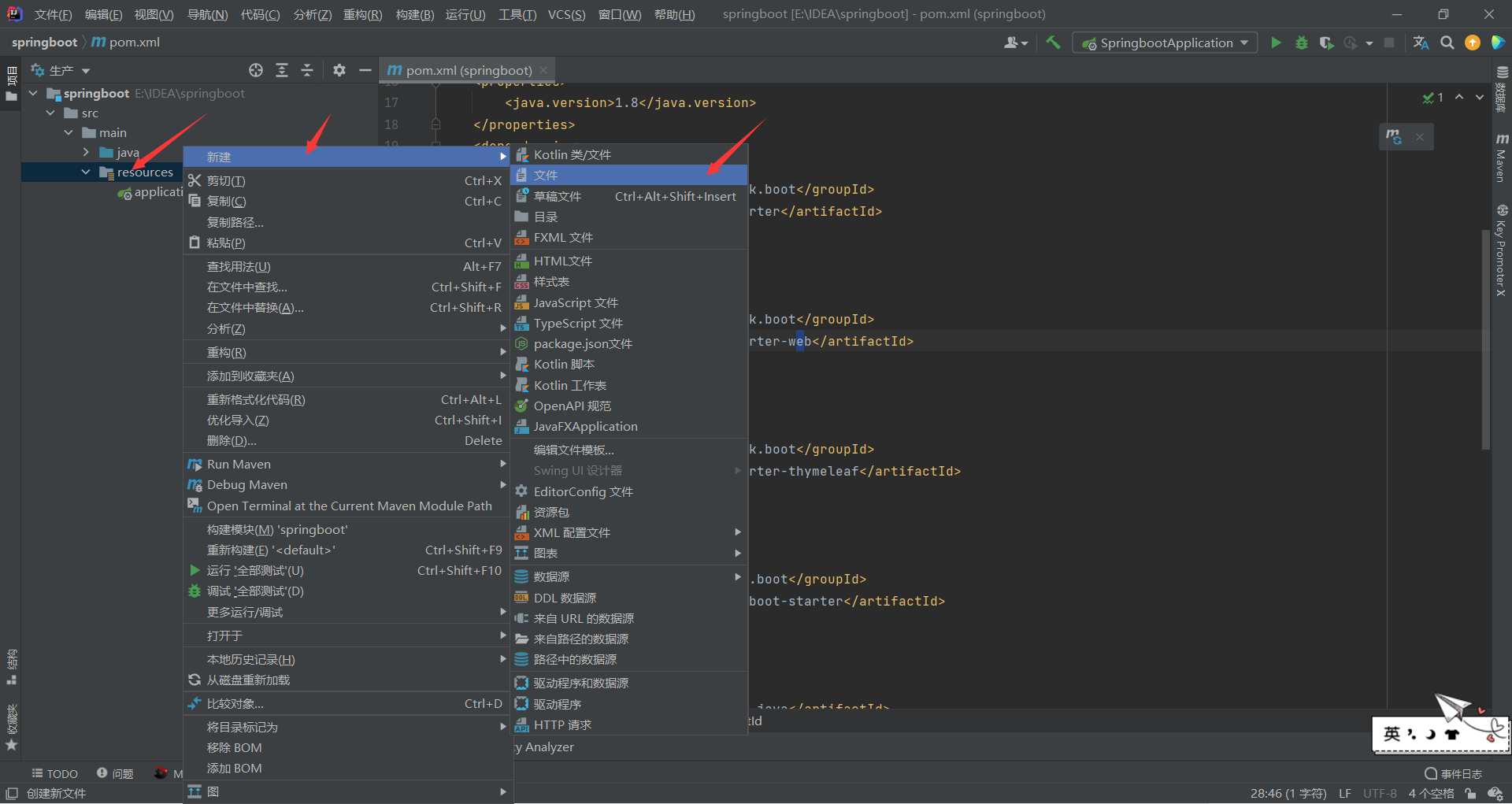Viewport: 1512px width, 804px height.
Task: Click the Translate icon in toolbar
Action: [x=1421, y=43]
